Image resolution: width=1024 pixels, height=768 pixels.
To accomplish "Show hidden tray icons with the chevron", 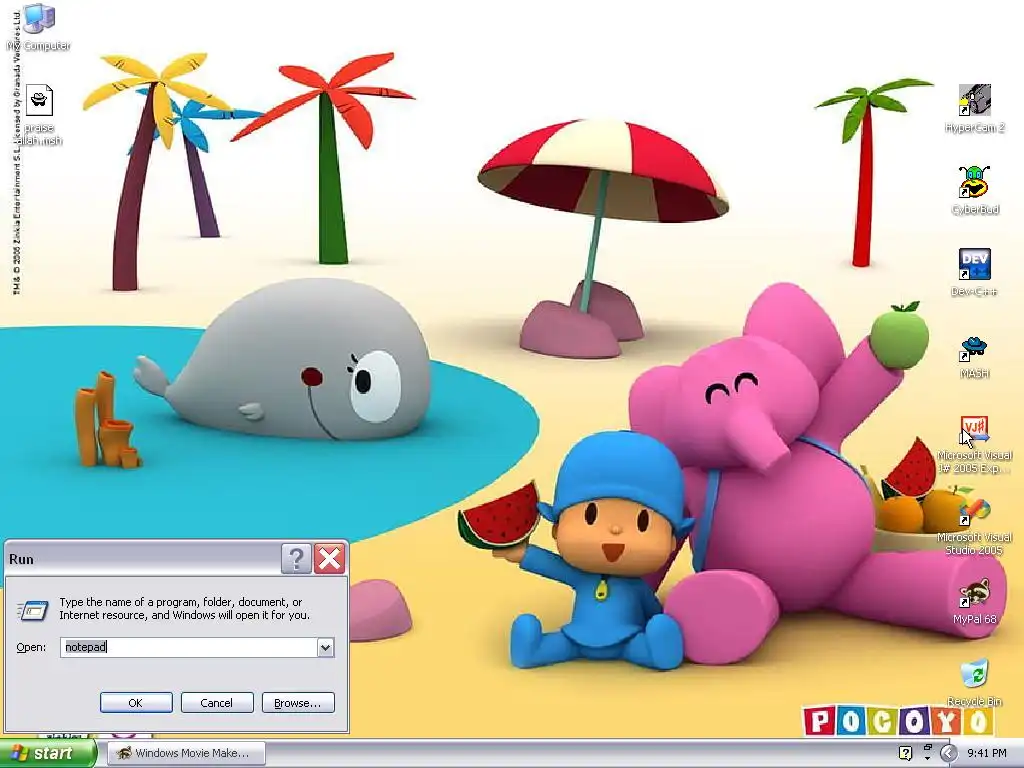I will 948,753.
